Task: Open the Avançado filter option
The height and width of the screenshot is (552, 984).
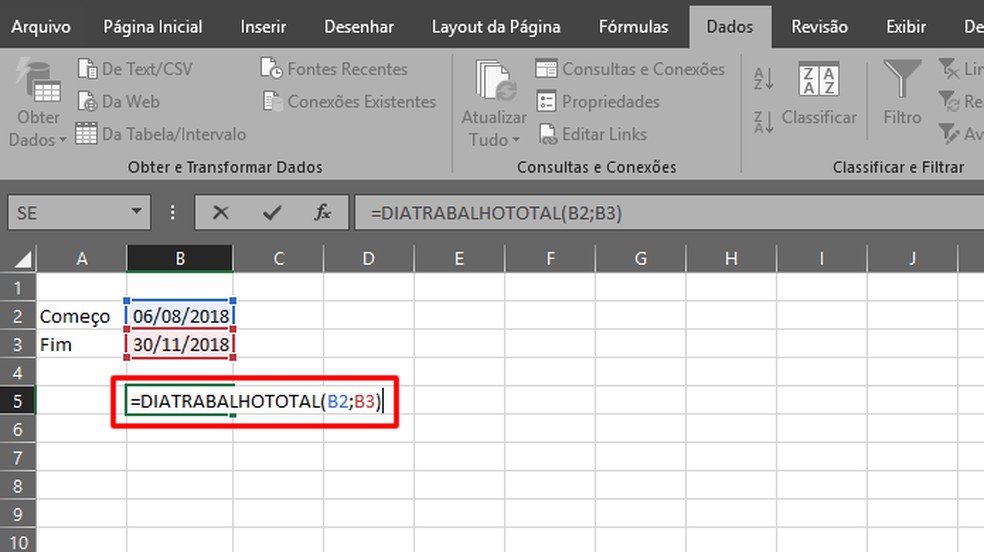Action: 948,133
